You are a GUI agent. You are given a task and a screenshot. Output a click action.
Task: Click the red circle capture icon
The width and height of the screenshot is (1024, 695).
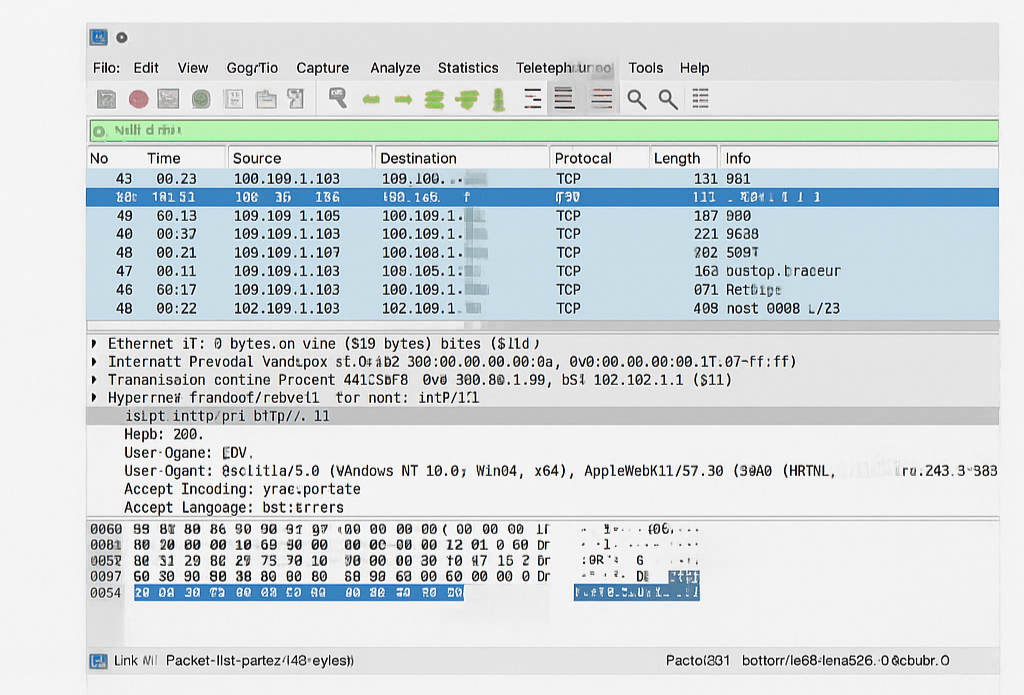coord(138,99)
